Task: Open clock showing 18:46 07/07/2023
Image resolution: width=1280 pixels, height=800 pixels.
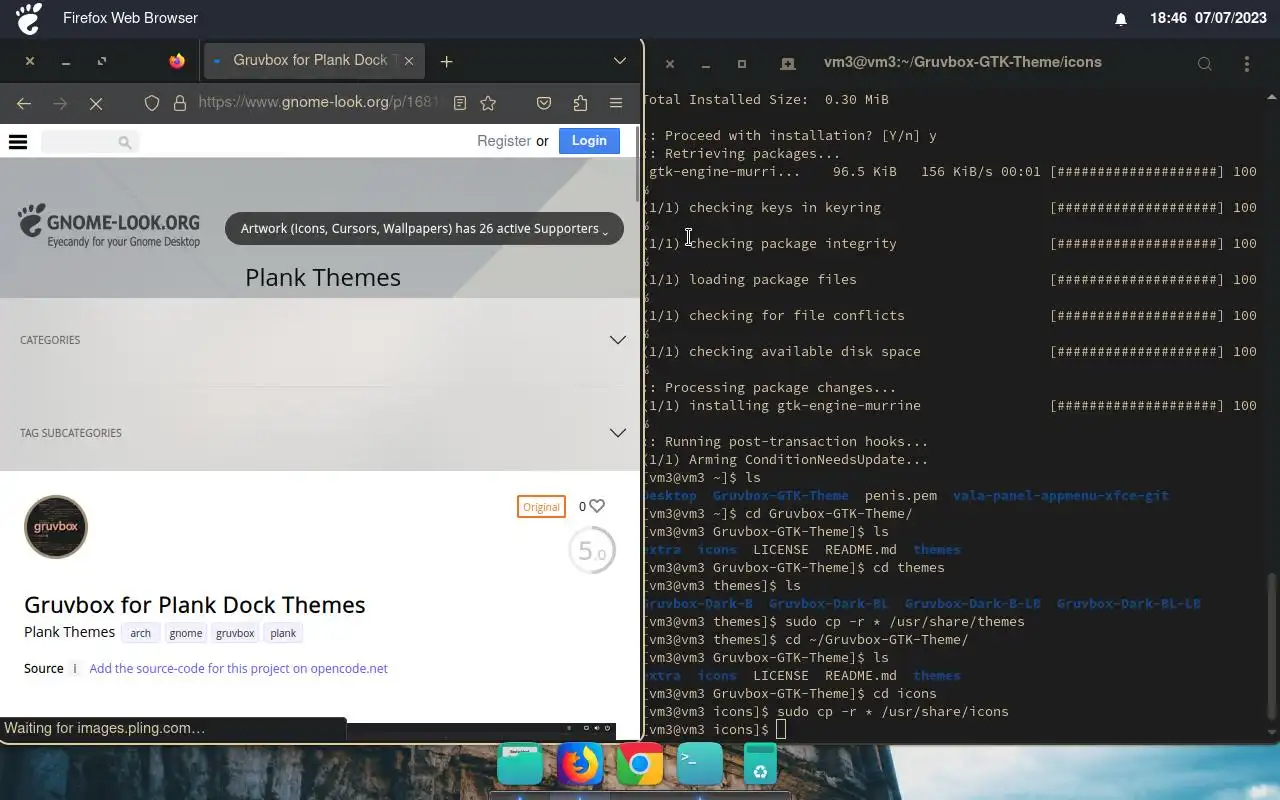Action: pos(1208,18)
